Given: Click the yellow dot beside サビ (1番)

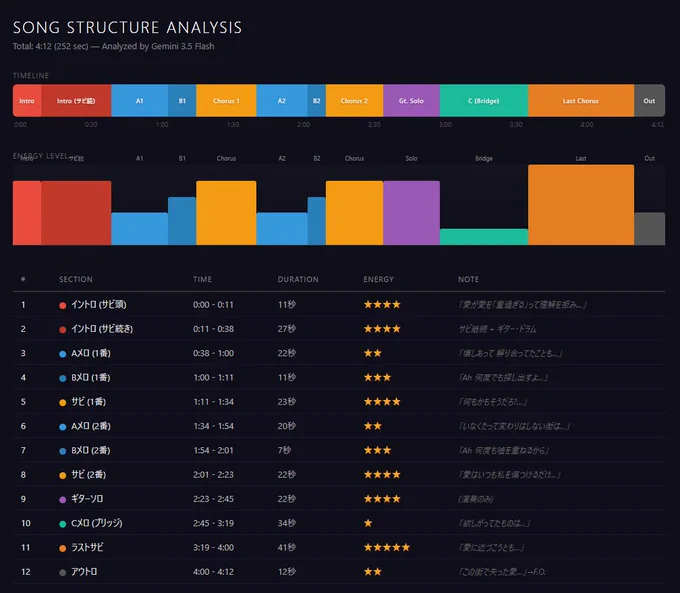Looking at the screenshot, I should (x=62, y=403).
